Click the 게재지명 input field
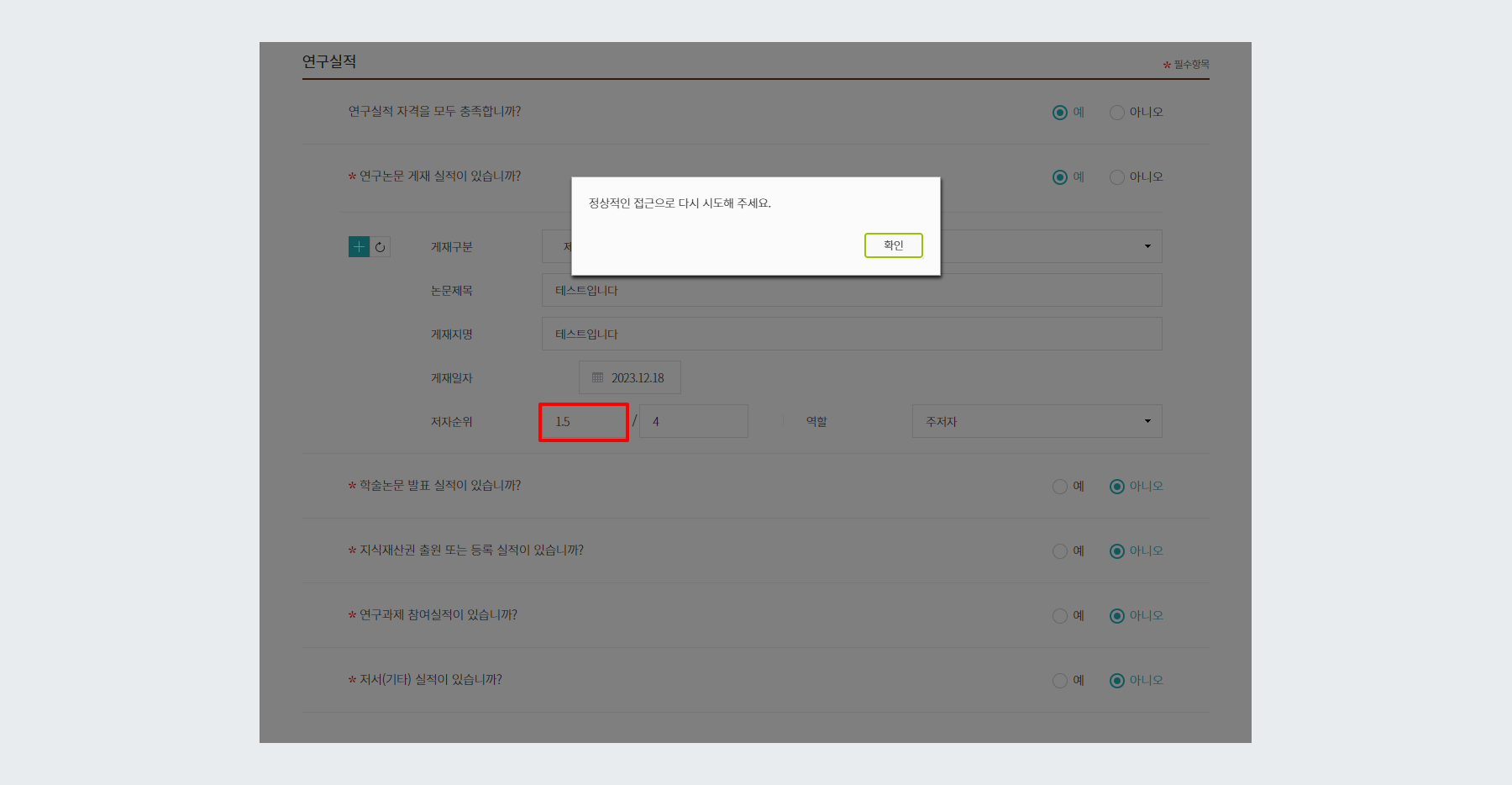The width and height of the screenshot is (1512, 785). pos(852,334)
